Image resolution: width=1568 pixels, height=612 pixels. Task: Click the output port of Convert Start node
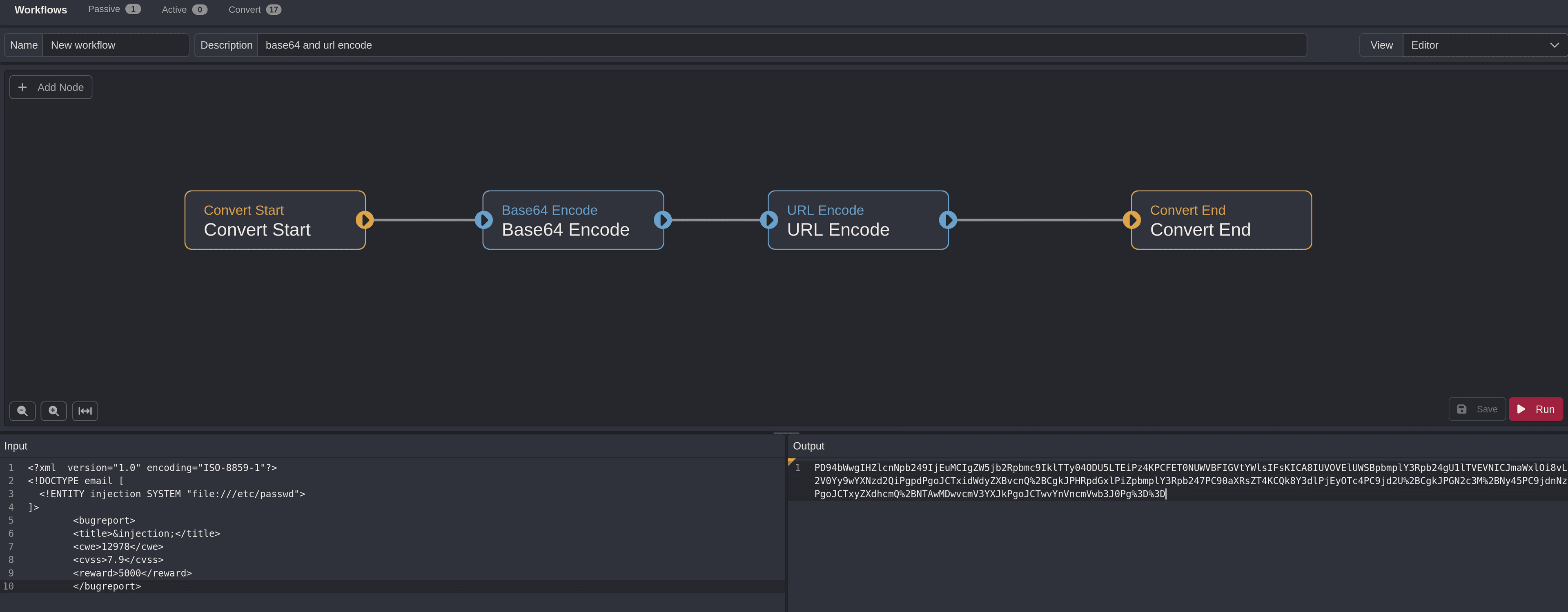(x=365, y=220)
